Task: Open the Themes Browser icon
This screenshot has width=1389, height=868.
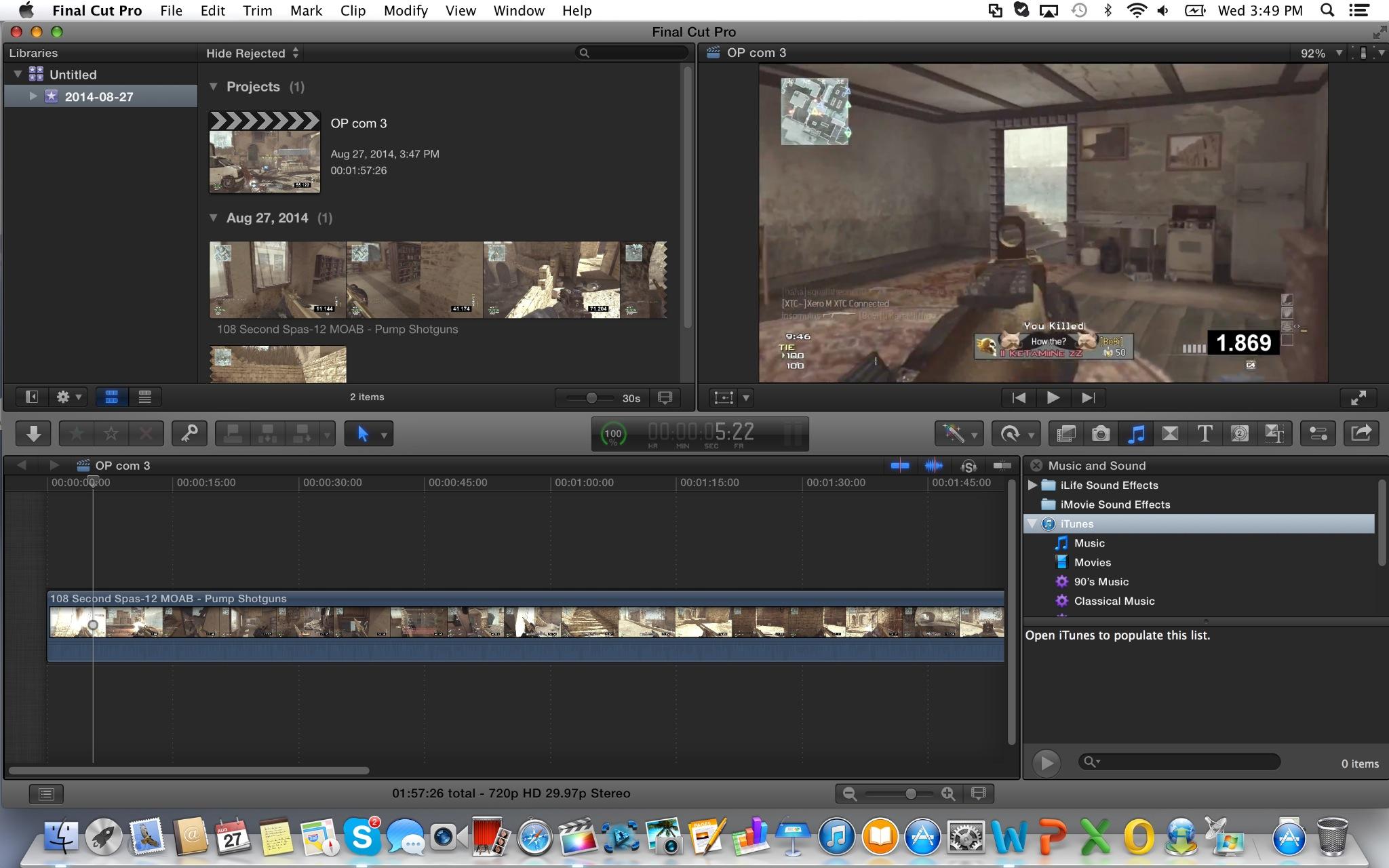Action: coord(1274,433)
